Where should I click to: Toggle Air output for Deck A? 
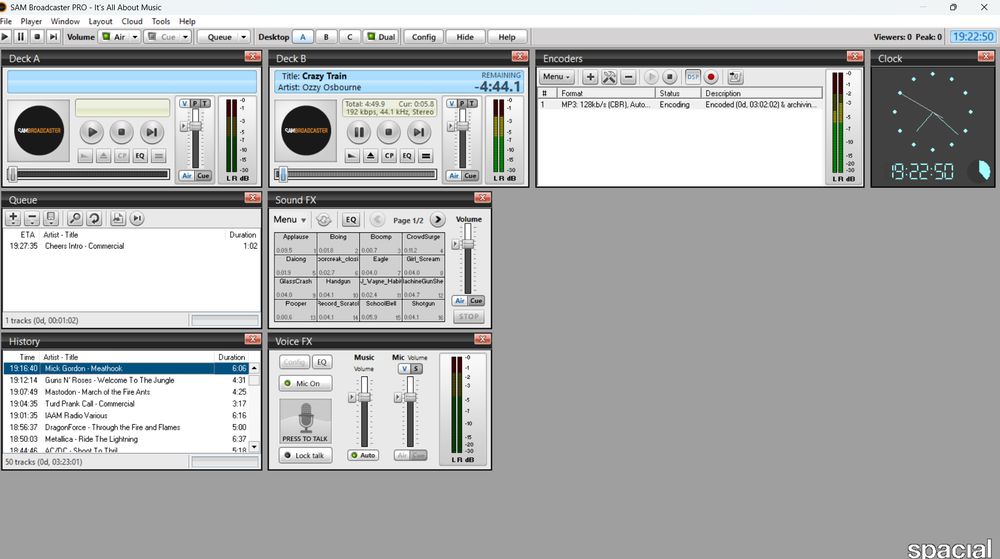[186, 176]
